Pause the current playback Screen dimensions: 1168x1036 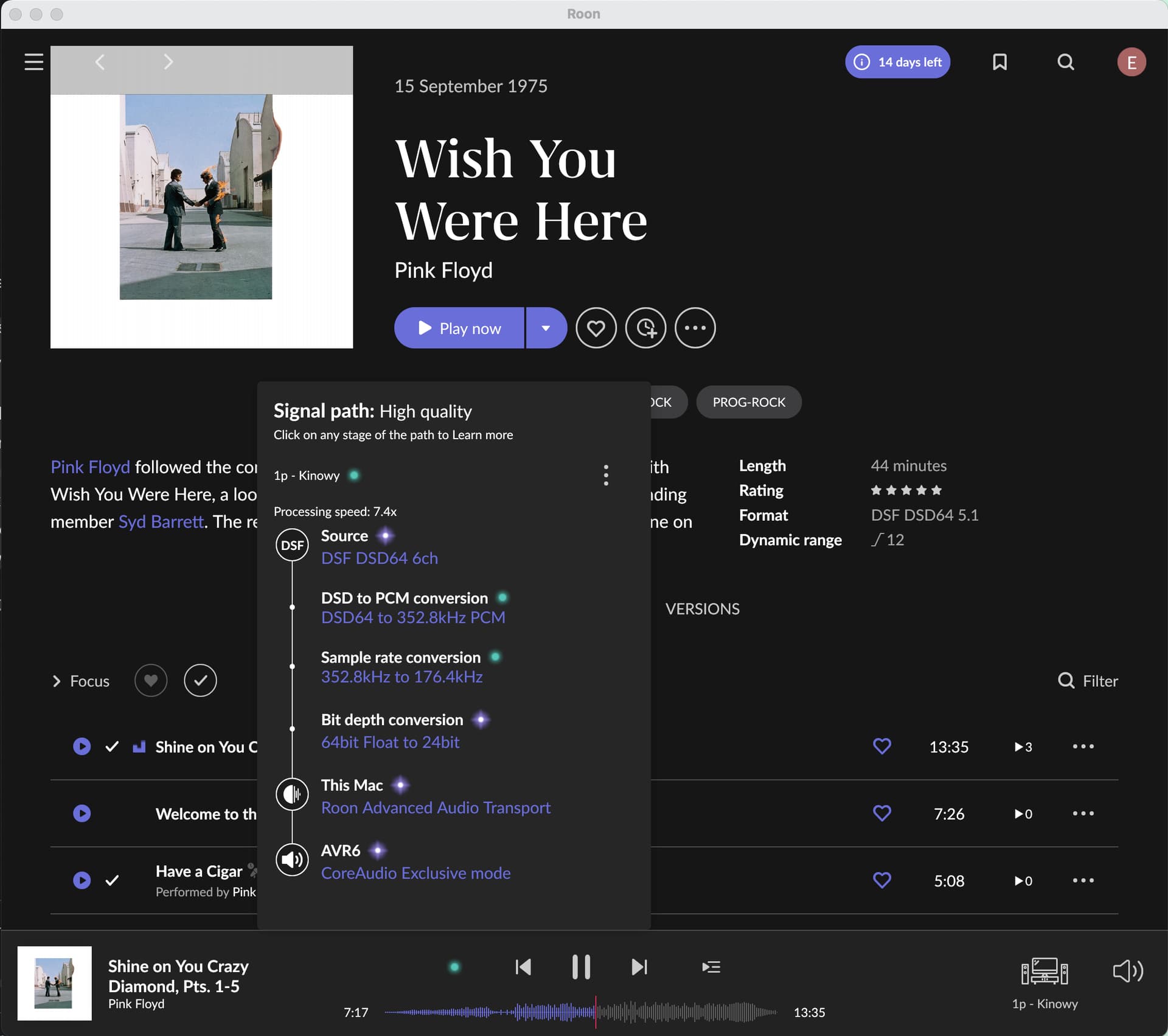[x=581, y=967]
